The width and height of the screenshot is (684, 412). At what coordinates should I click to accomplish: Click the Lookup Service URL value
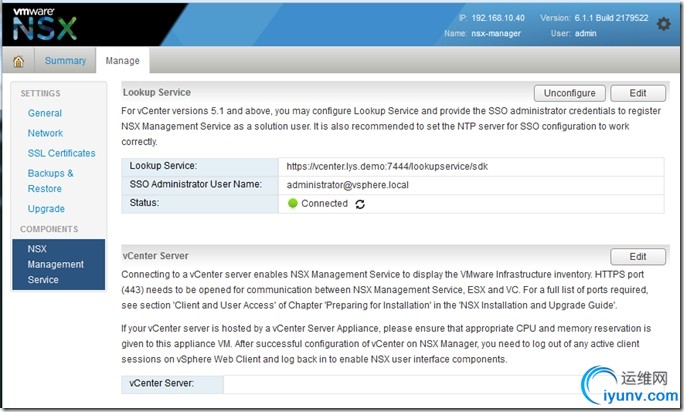click(x=387, y=166)
